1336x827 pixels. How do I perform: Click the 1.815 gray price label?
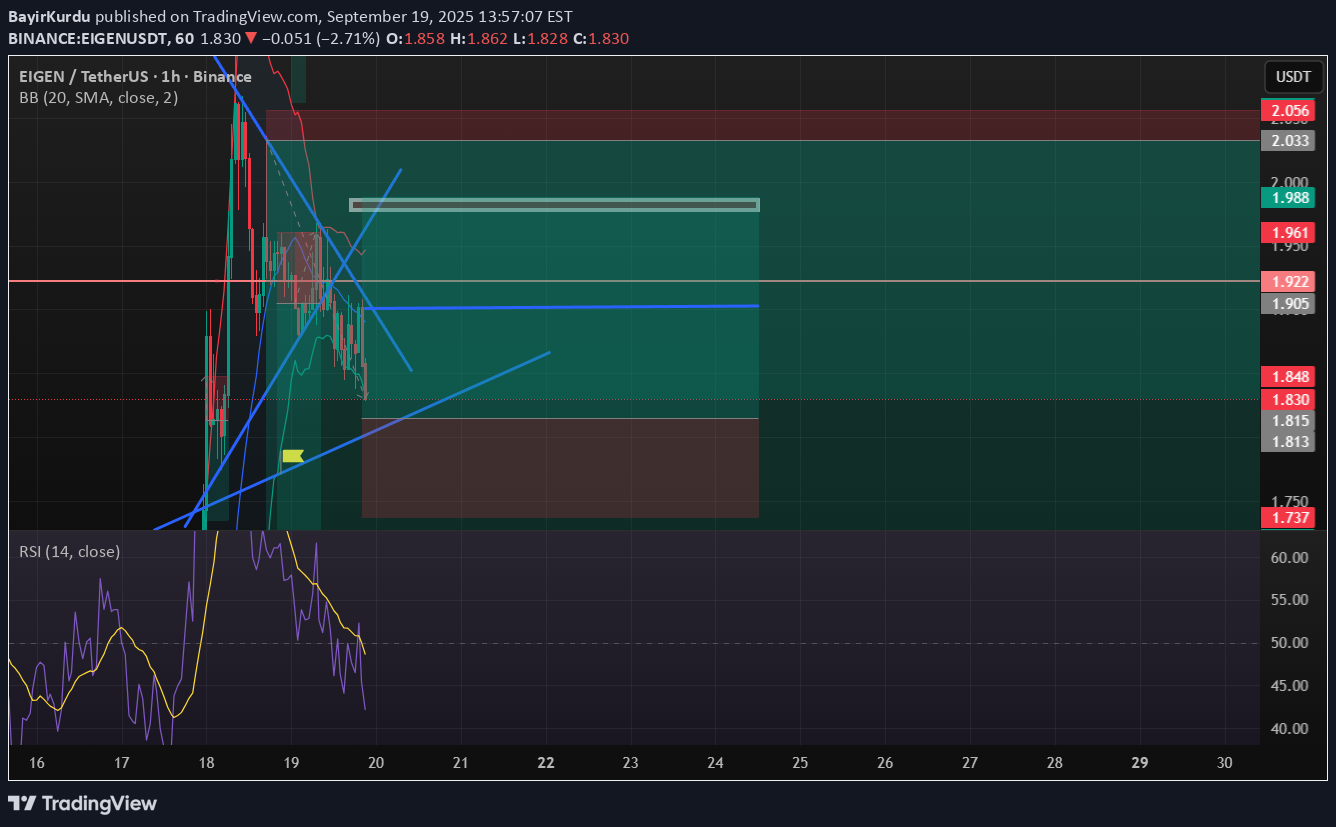pos(1287,420)
